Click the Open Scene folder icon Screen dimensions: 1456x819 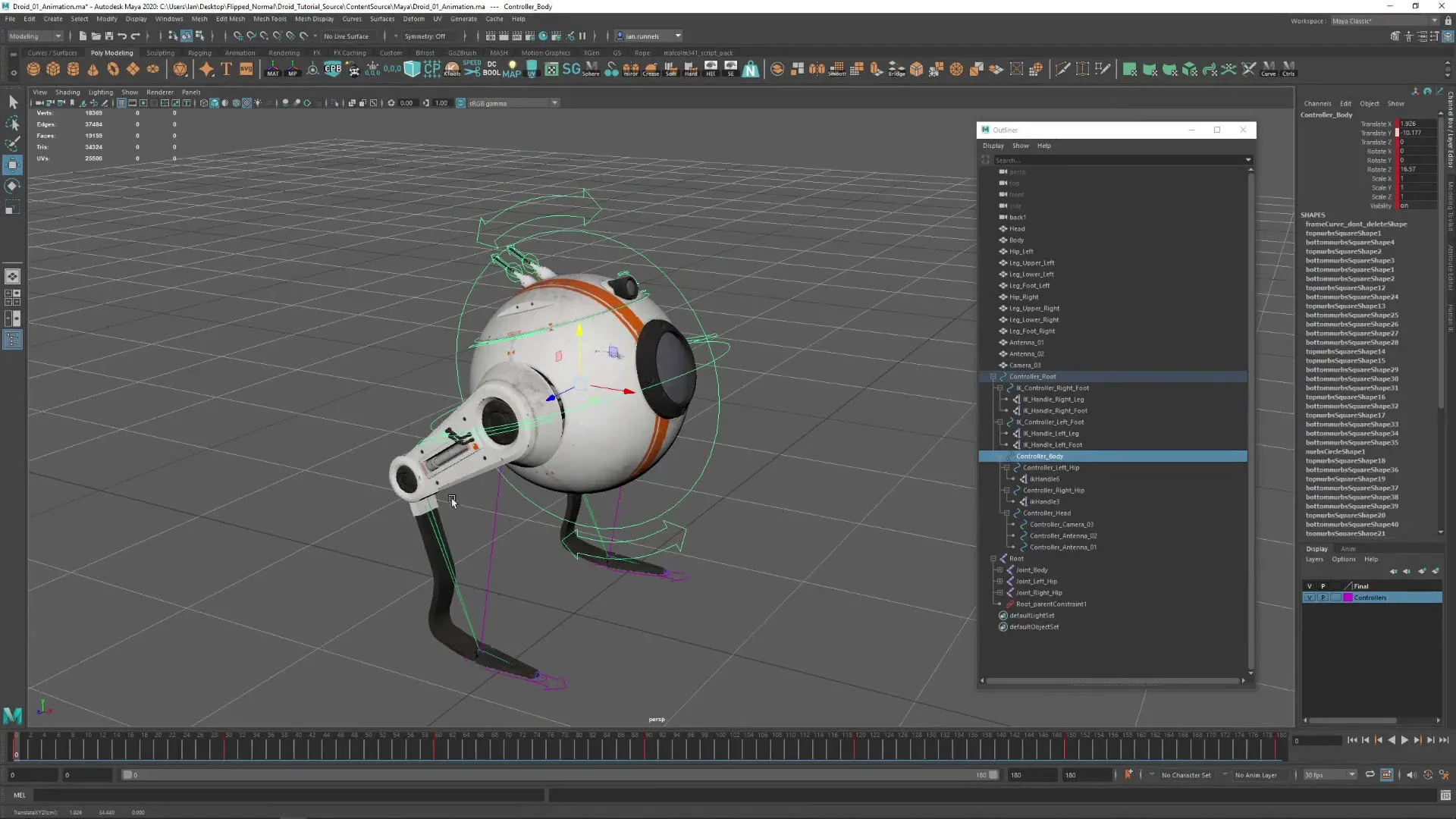96,36
